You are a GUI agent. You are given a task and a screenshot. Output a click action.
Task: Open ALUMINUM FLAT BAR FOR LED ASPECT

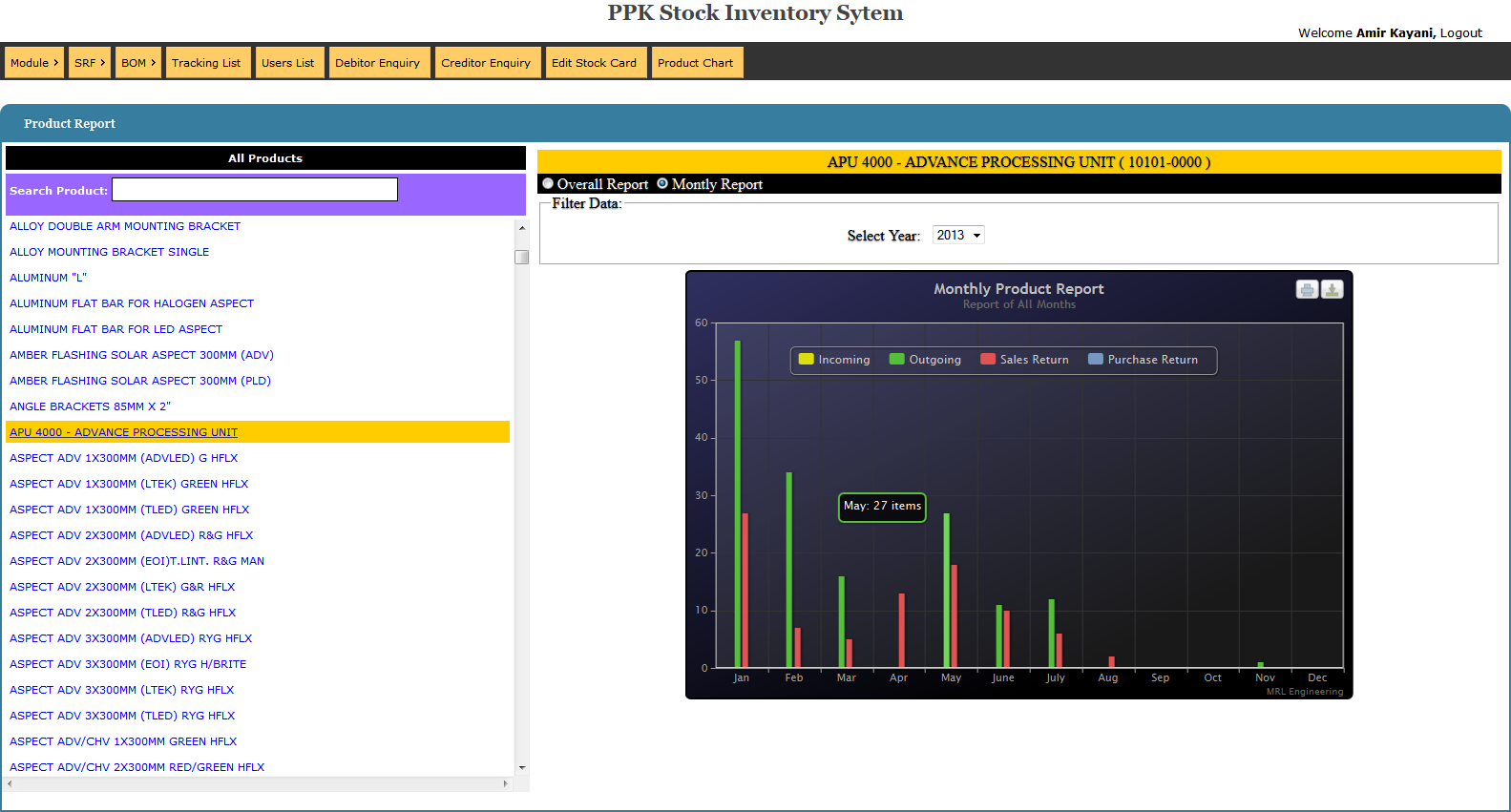[115, 329]
